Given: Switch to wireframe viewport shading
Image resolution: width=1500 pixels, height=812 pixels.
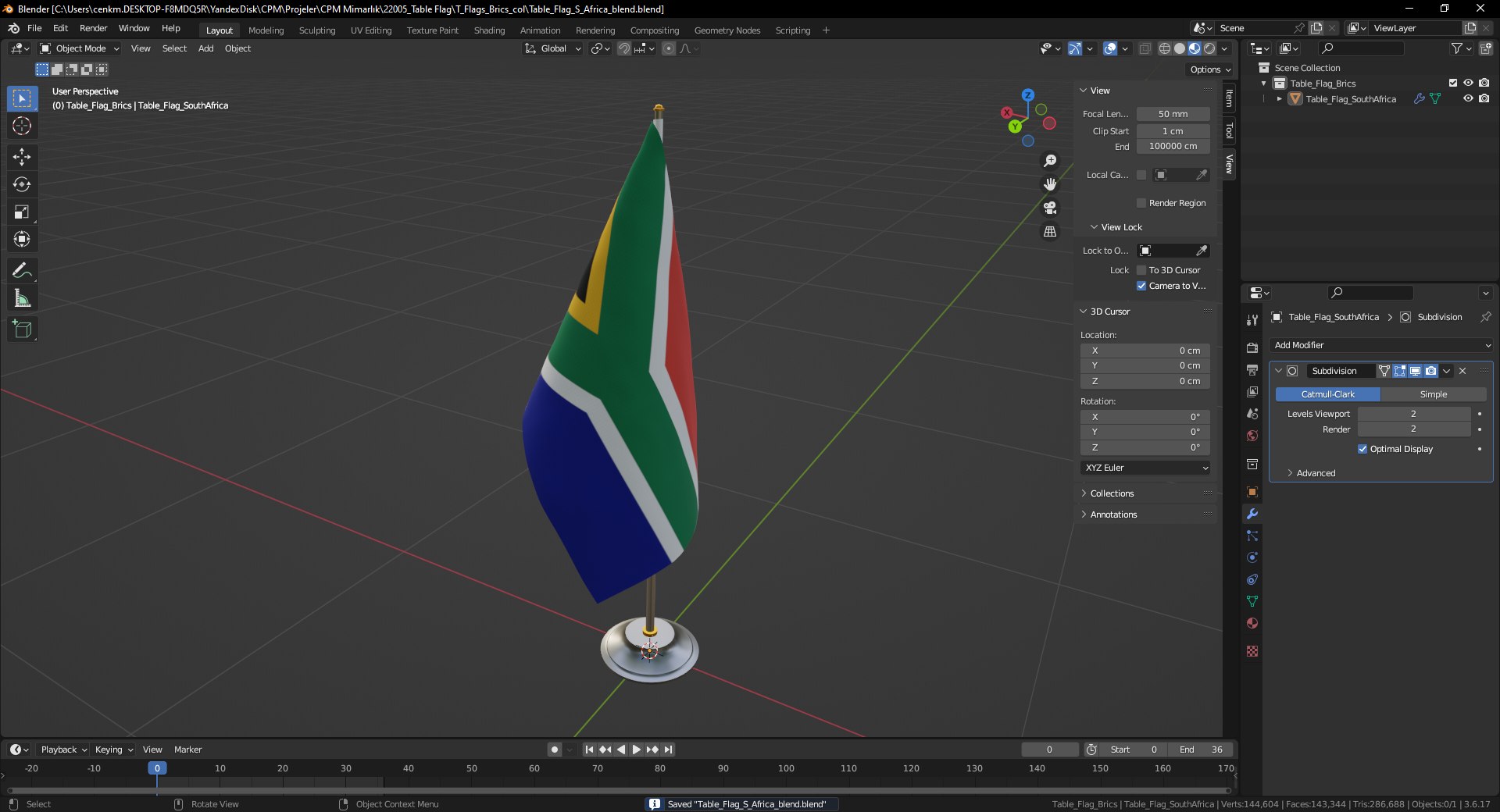Looking at the screenshot, I should tap(1165, 48).
